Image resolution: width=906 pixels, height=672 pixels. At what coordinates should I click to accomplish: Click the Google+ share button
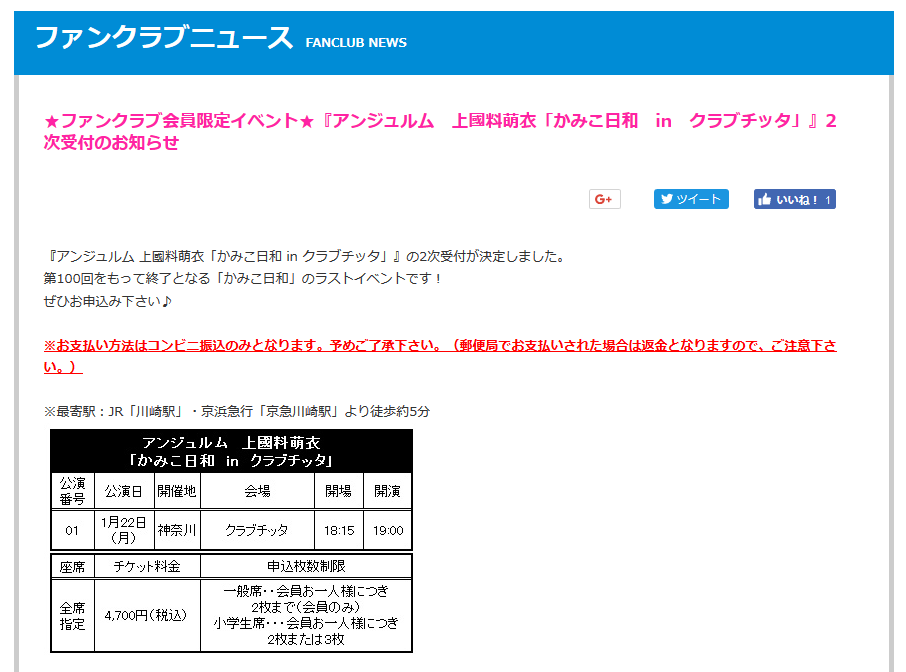tap(604, 199)
